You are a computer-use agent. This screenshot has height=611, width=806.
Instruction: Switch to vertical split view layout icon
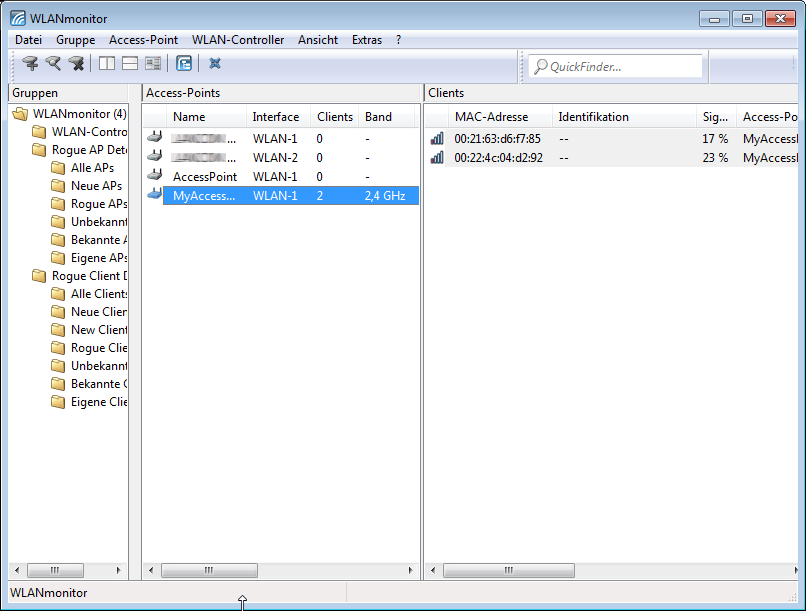(x=107, y=64)
